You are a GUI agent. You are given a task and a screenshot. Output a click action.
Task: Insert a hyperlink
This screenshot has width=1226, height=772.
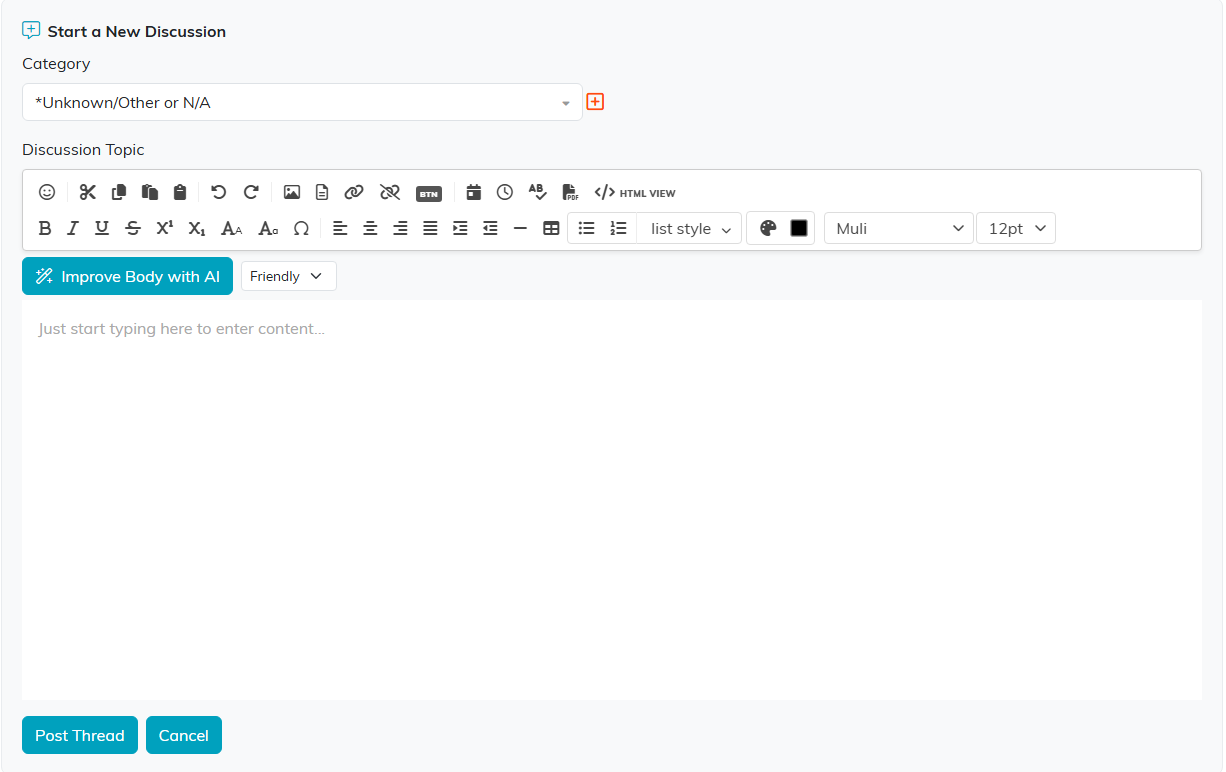[x=354, y=192]
